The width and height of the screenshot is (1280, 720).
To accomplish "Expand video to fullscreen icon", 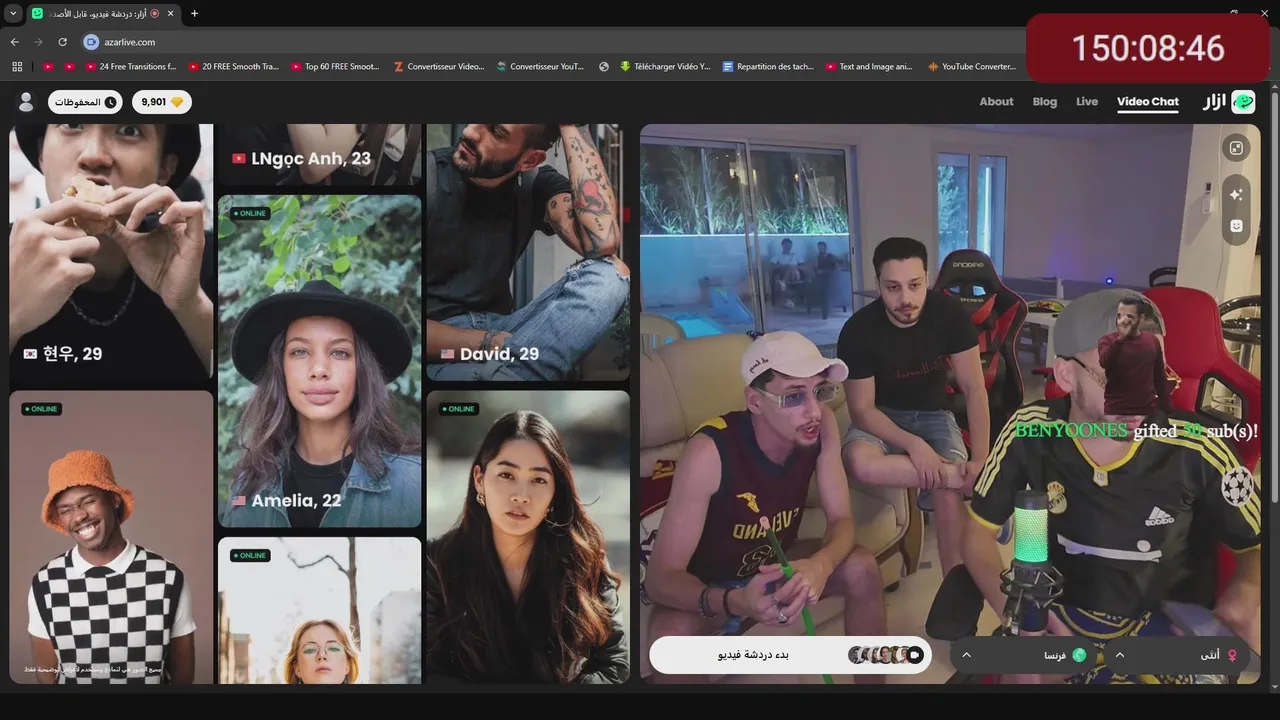I will [1236, 148].
